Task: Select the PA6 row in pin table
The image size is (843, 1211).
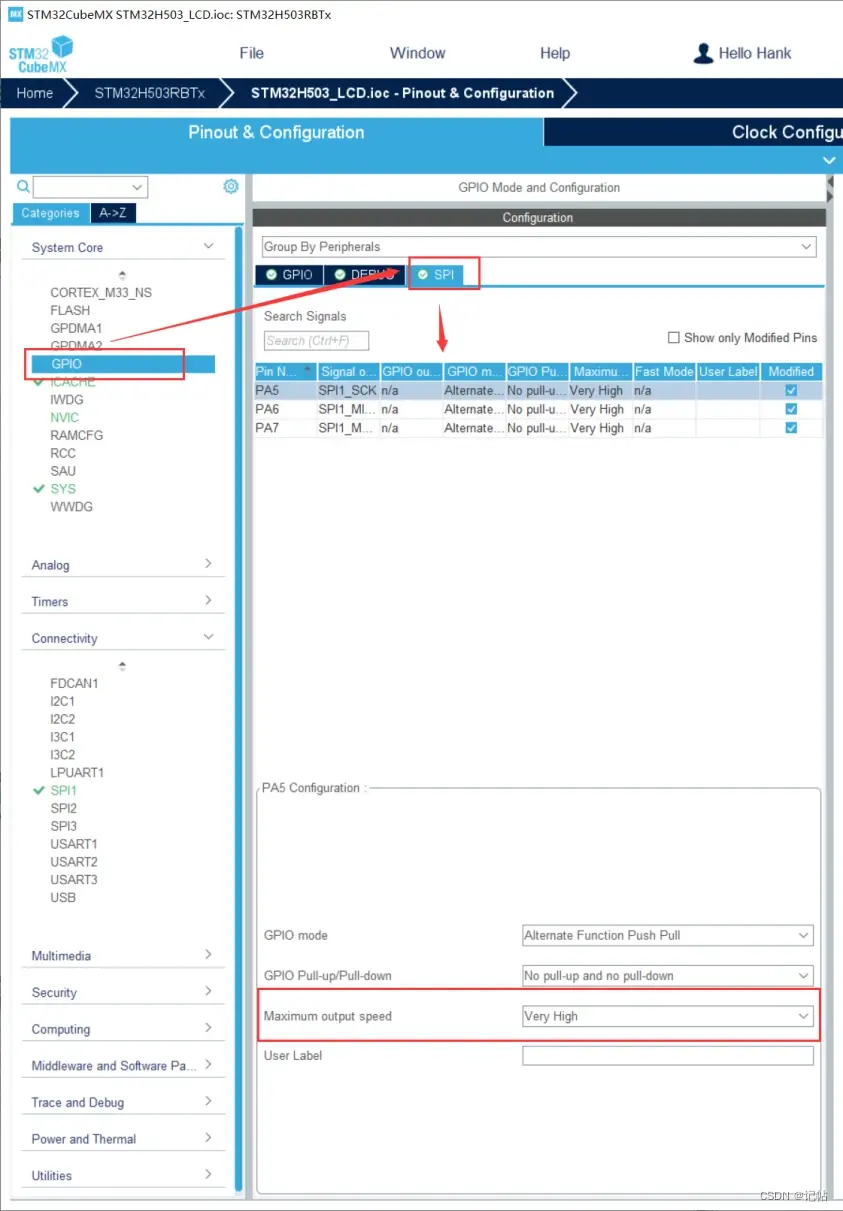Action: point(538,409)
